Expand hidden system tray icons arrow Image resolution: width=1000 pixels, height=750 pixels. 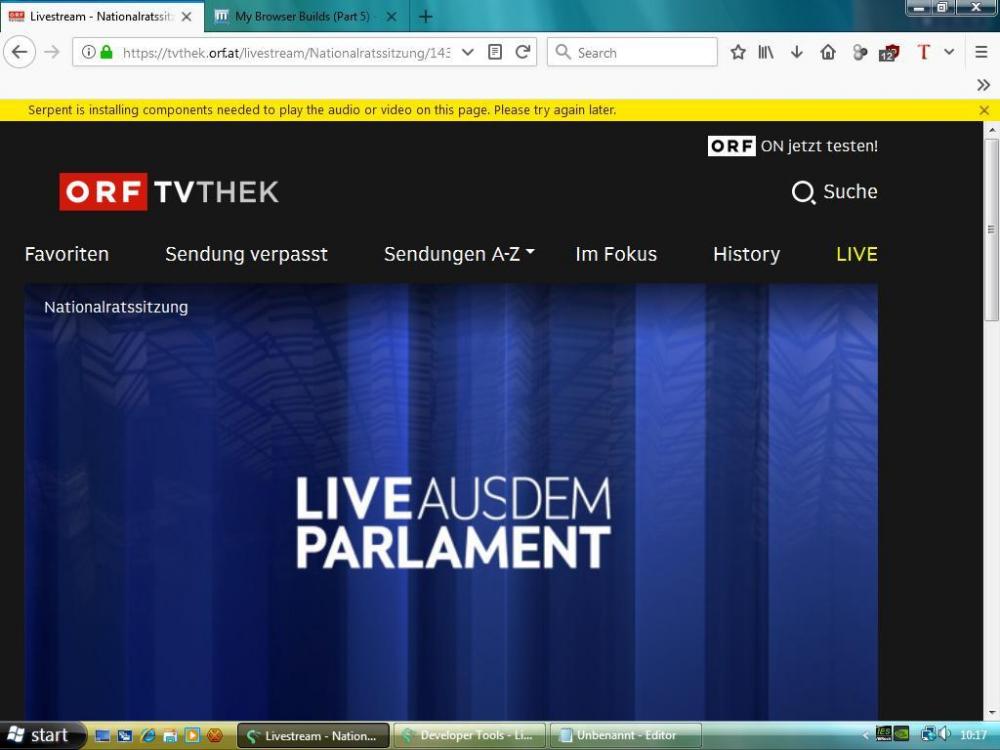click(x=865, y=736)
